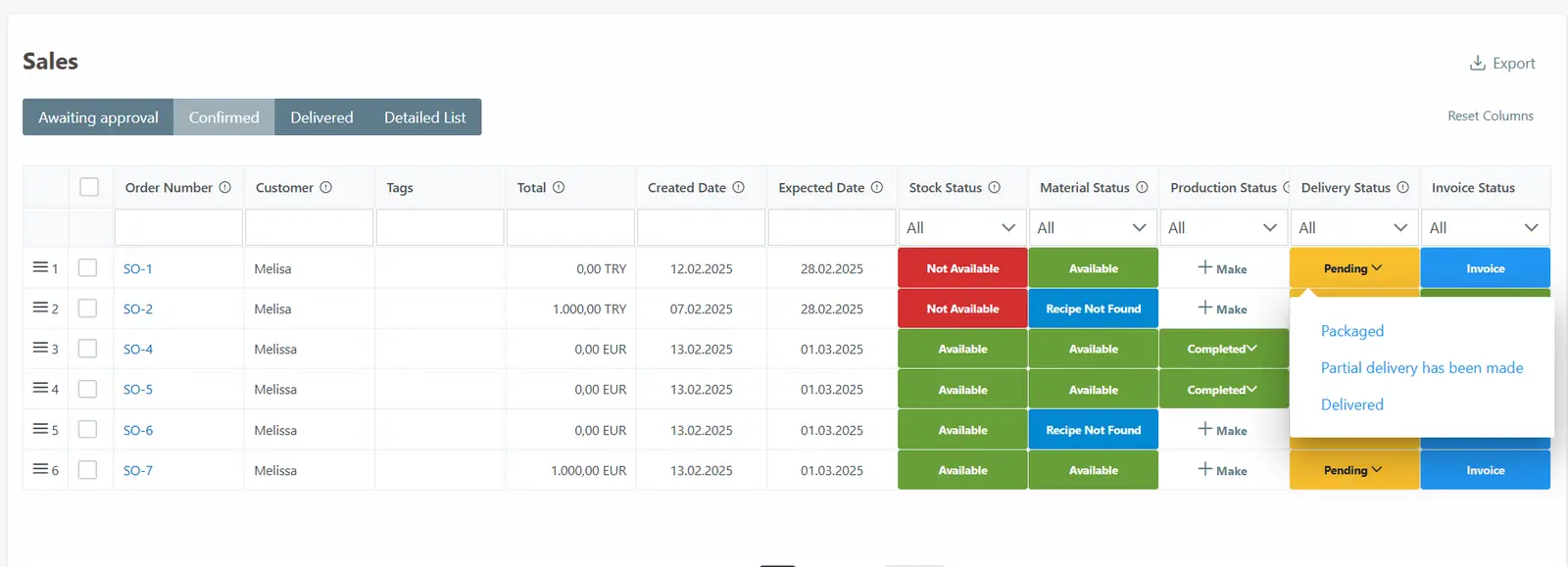
Task: Click info icon next to Order Number
Action: point(224,187)
